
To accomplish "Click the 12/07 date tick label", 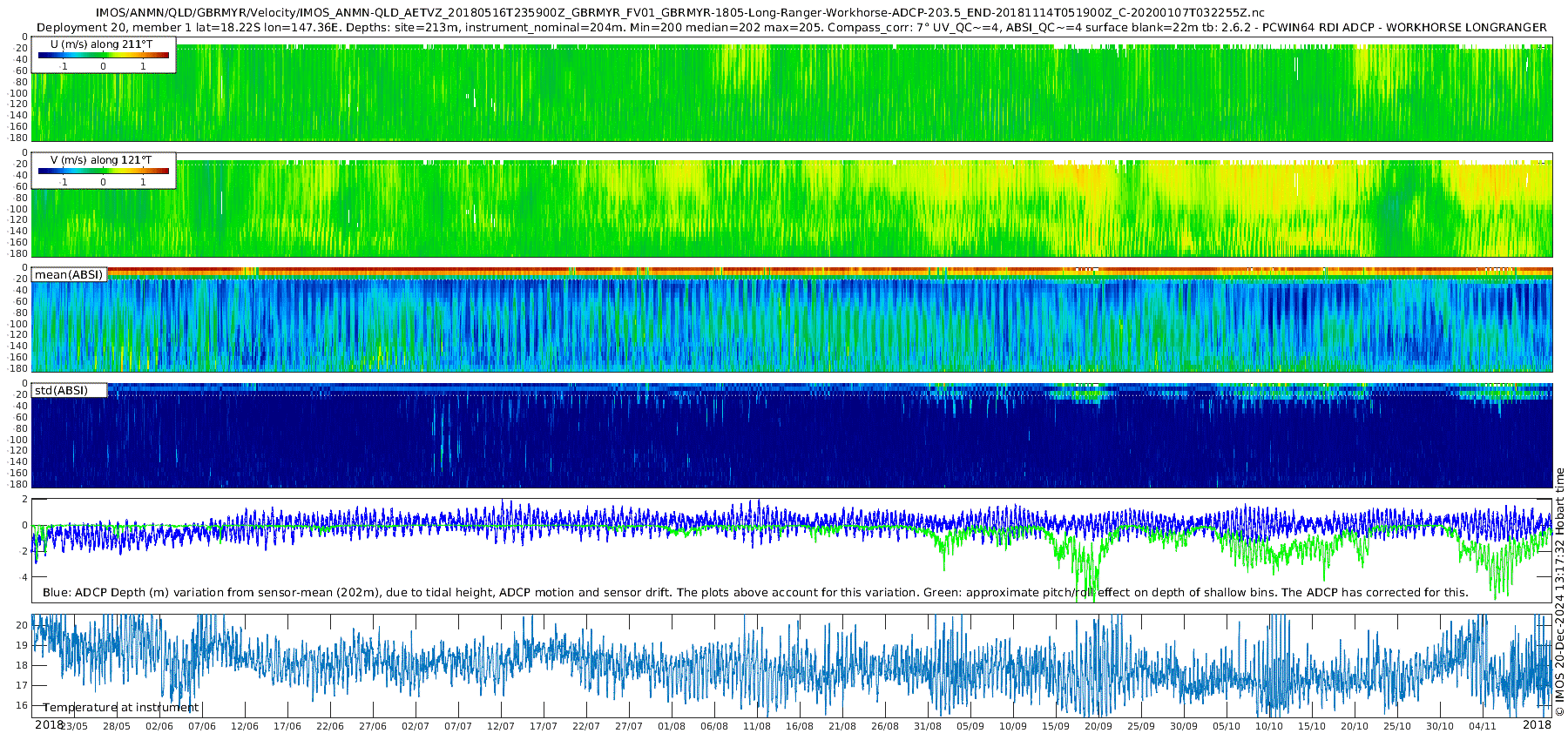I will tap(501, 726).
